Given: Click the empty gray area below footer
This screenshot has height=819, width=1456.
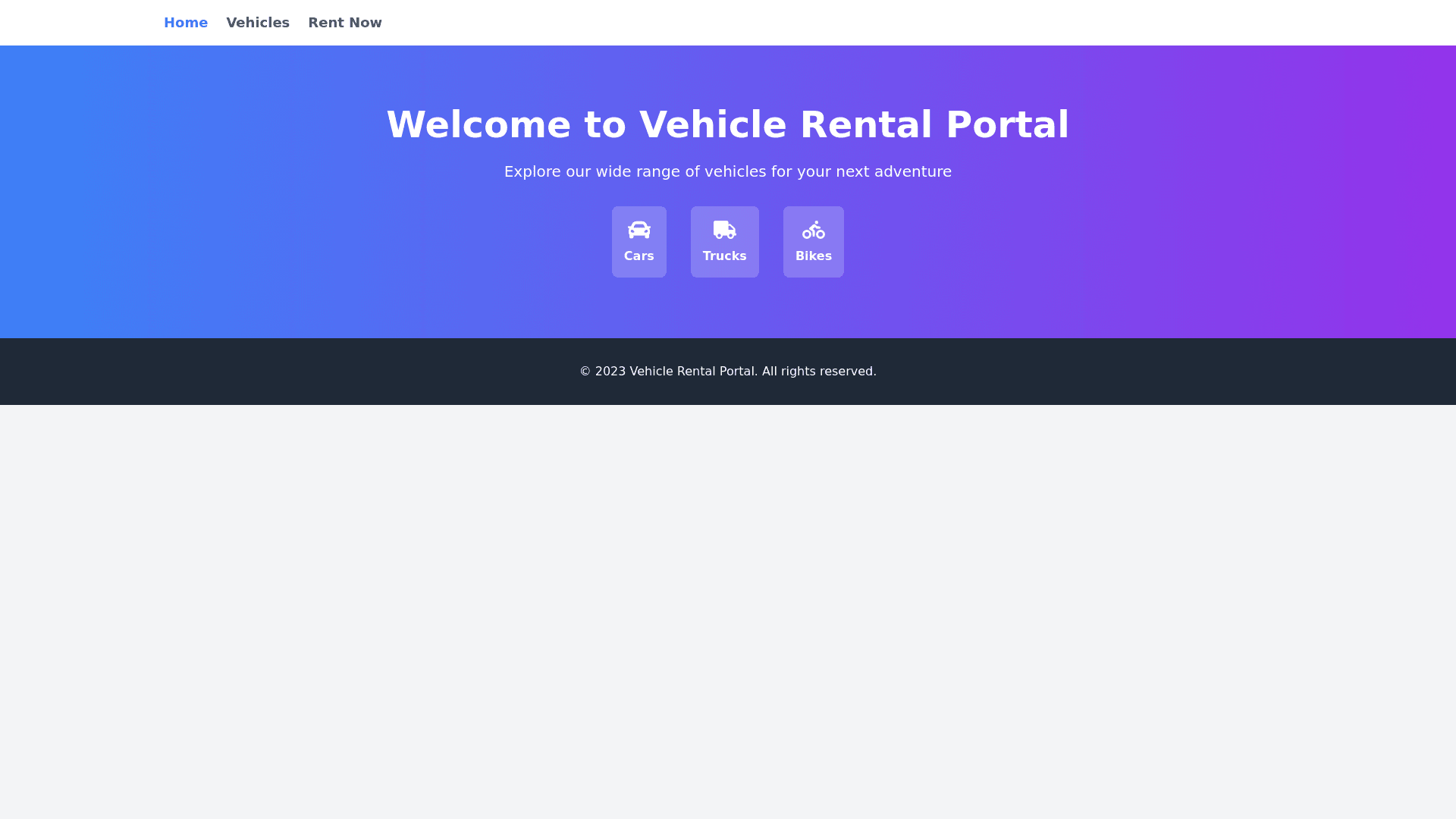Looking at the screenshot, I should (728, 607).
